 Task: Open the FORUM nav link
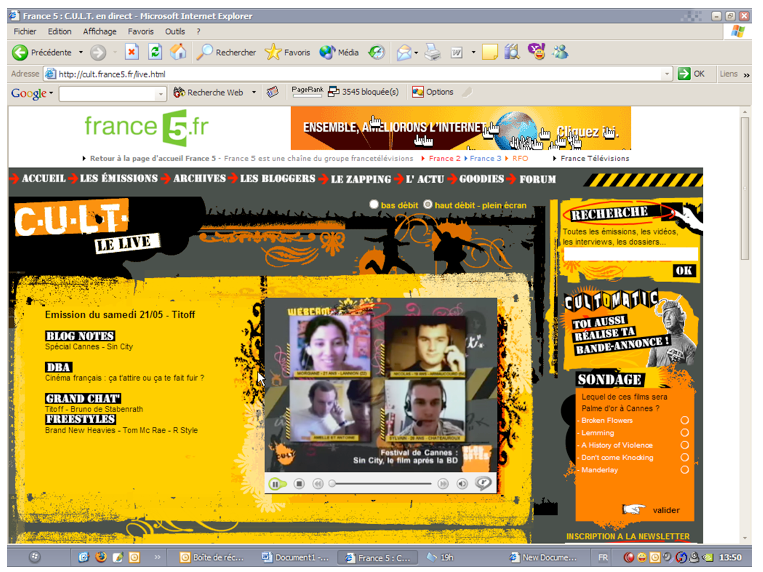[537, 179]
